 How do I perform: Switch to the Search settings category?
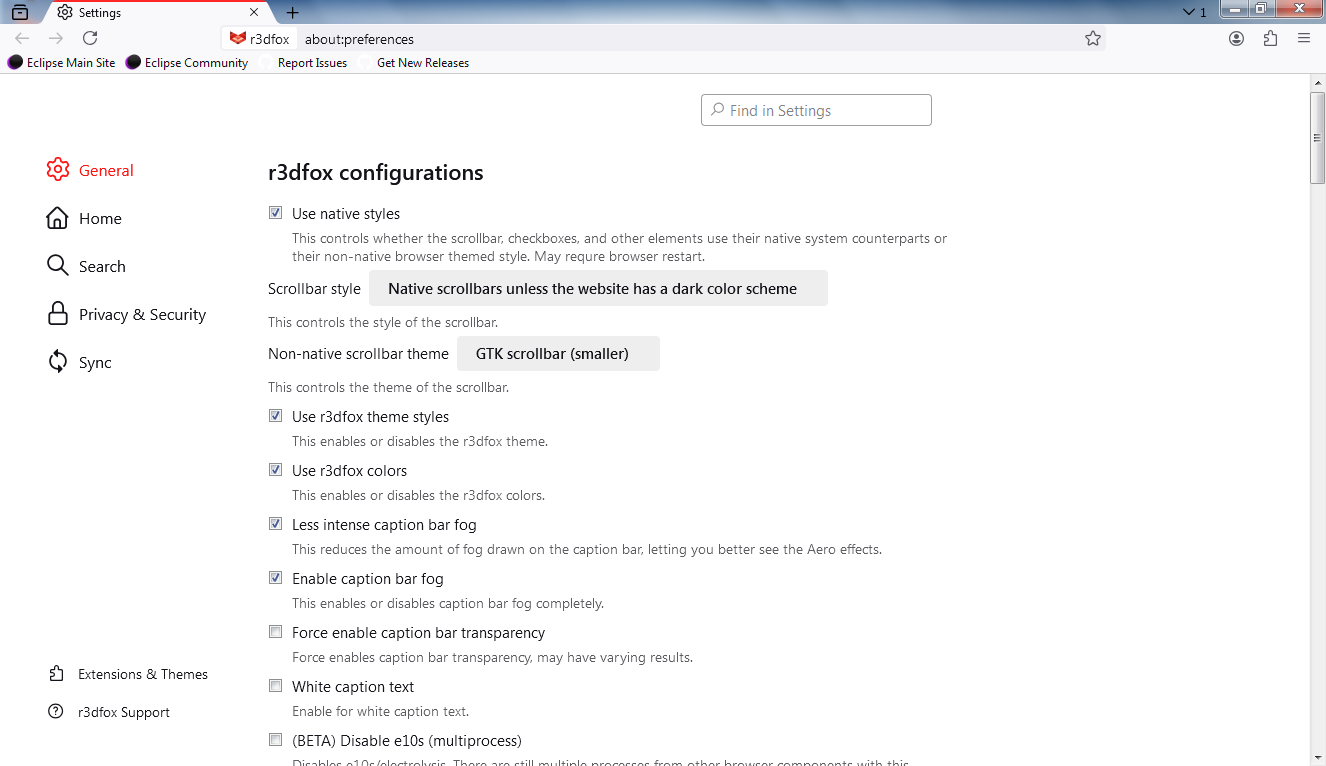86,266
